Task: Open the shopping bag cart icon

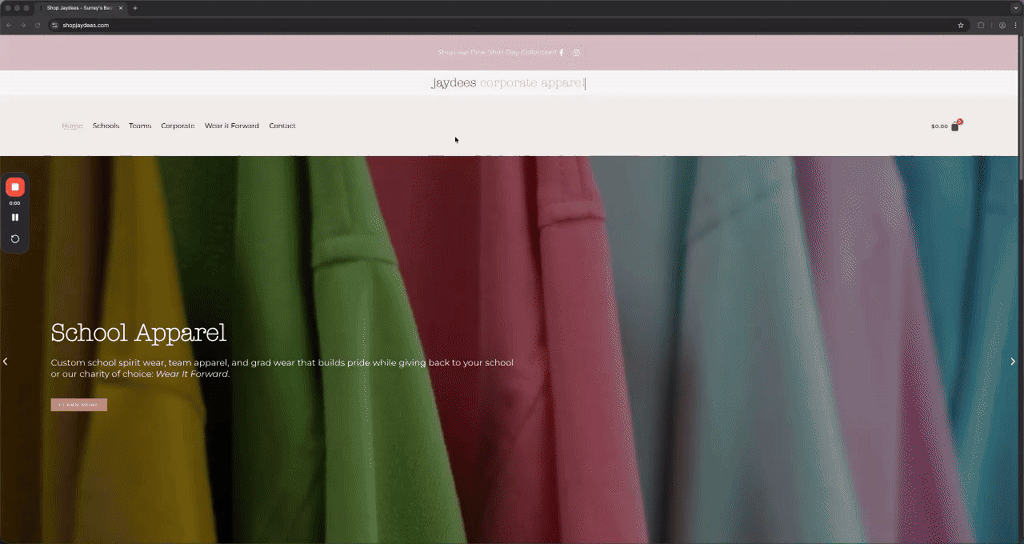Action: [x=955, y=125]
